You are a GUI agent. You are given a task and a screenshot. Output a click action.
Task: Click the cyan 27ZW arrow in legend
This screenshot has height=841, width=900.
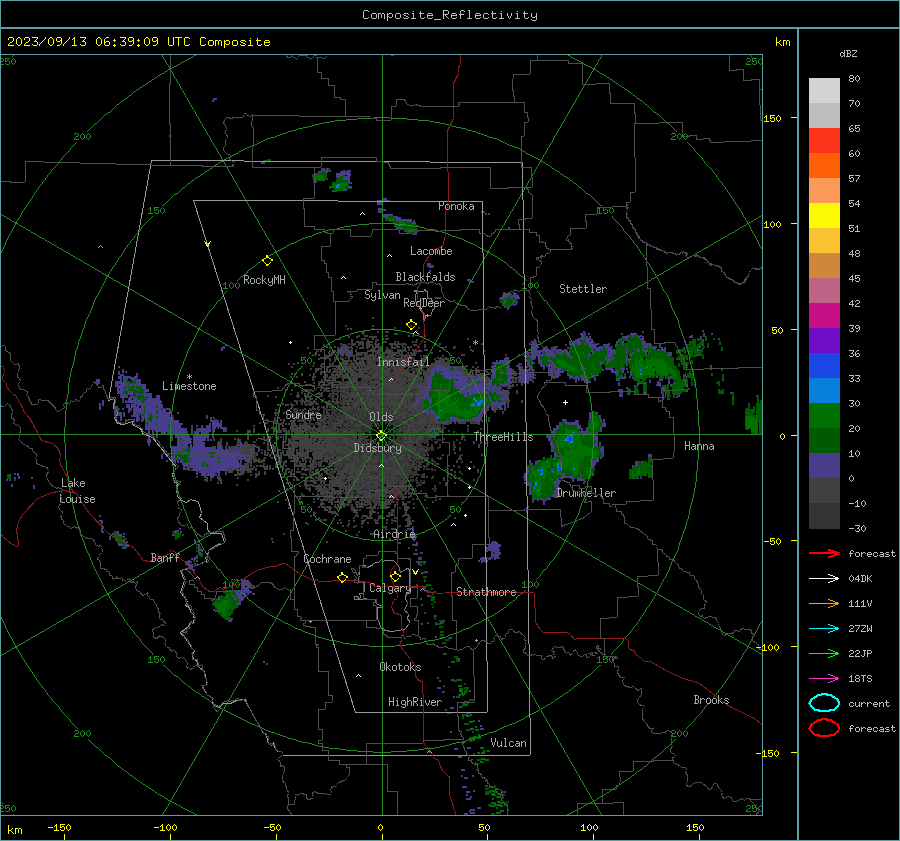pos(824,629)
